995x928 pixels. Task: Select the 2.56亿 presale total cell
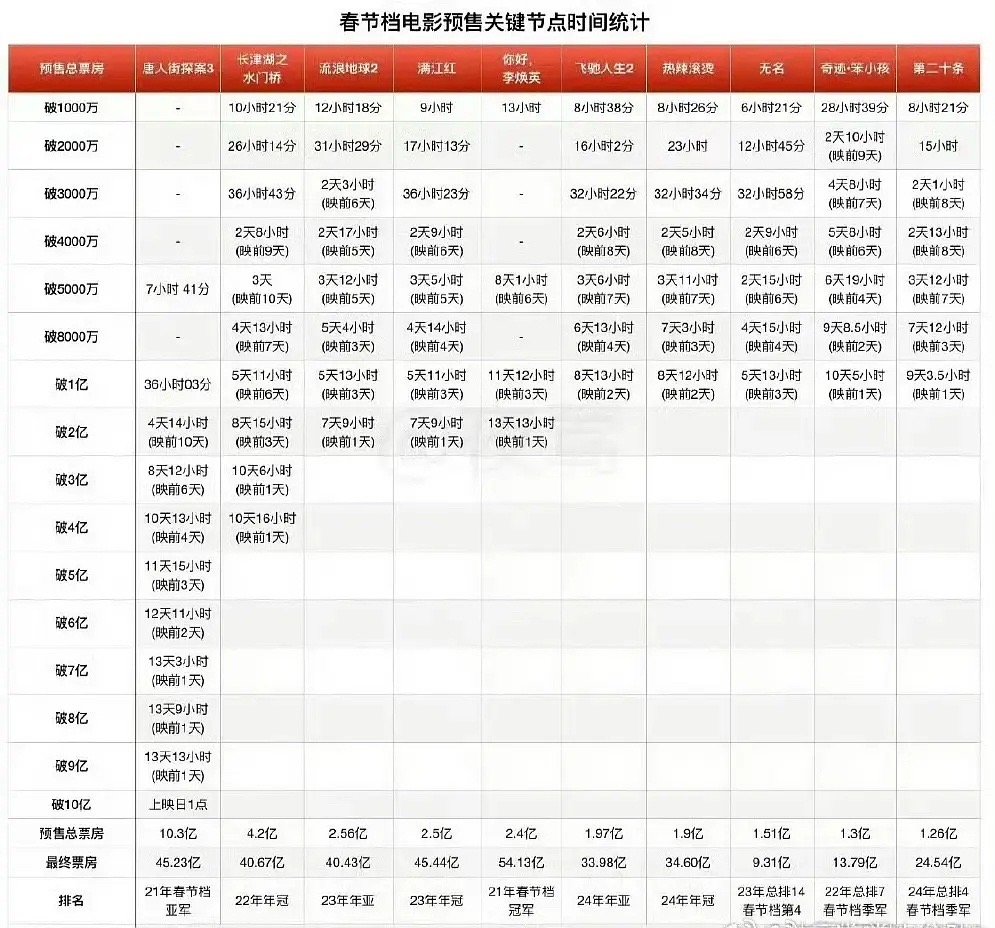(348, 833)
